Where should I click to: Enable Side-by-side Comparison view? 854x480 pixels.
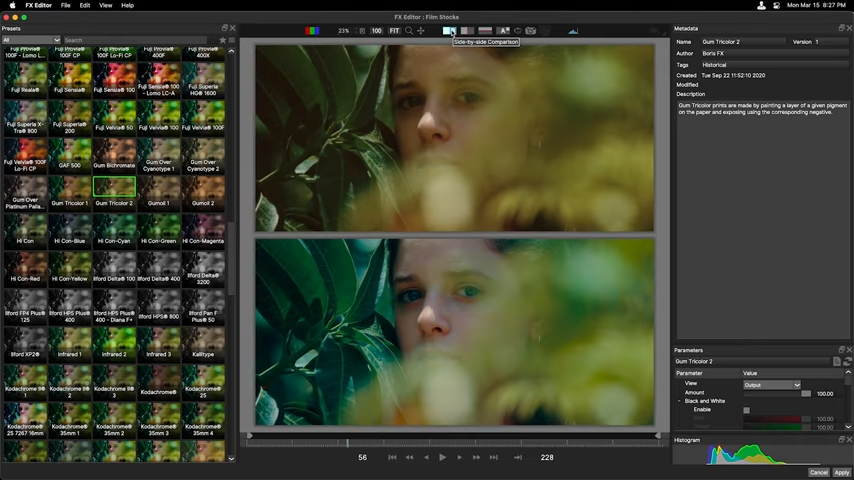[449, 31]
